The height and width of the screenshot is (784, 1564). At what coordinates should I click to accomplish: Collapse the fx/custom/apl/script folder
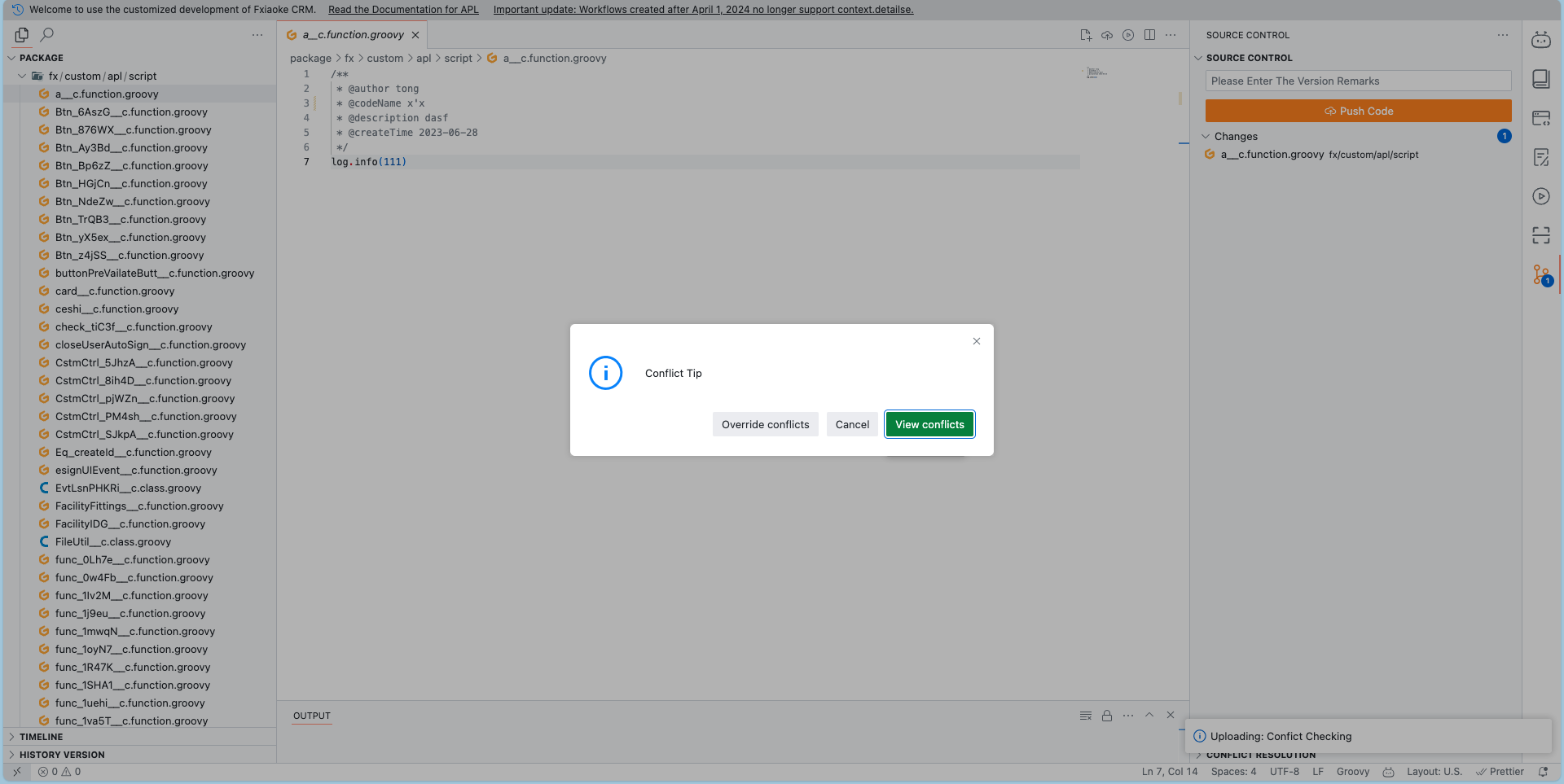click(22, 77)
